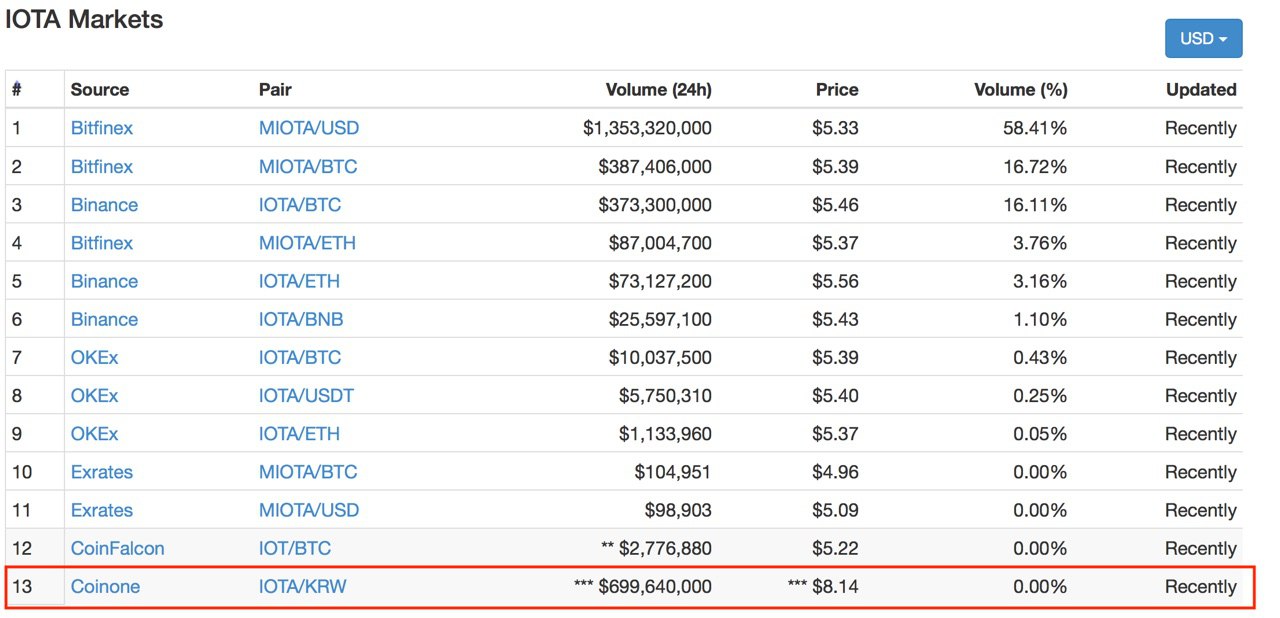
Task: Select the $1,133,960 volume cell
Action: 665,433
